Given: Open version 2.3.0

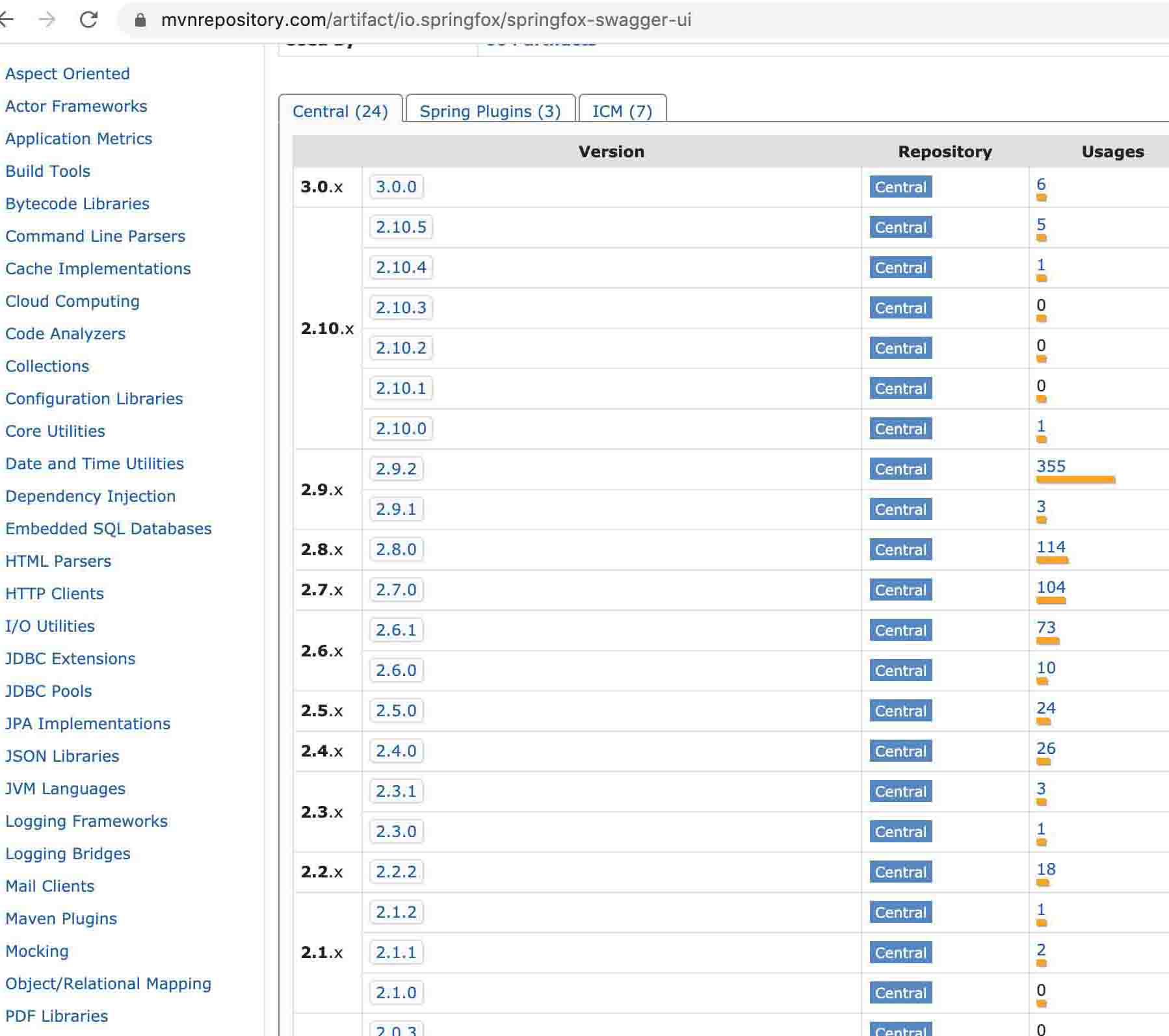Looking at the screenshot, I should (x=396, y=831).
